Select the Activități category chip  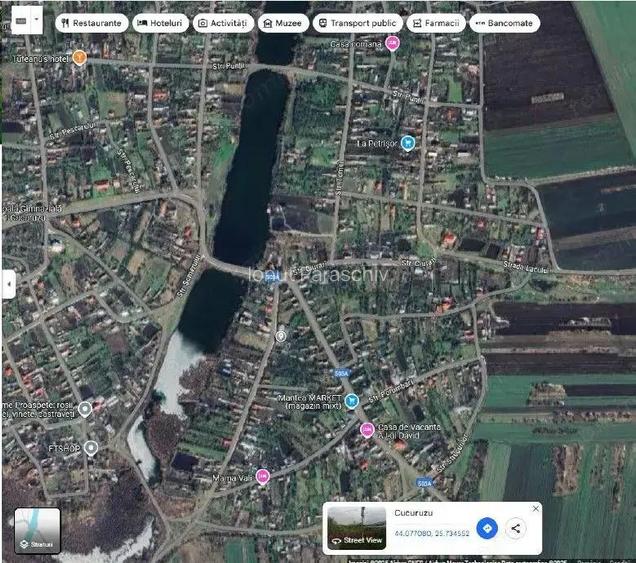(224, 22)
